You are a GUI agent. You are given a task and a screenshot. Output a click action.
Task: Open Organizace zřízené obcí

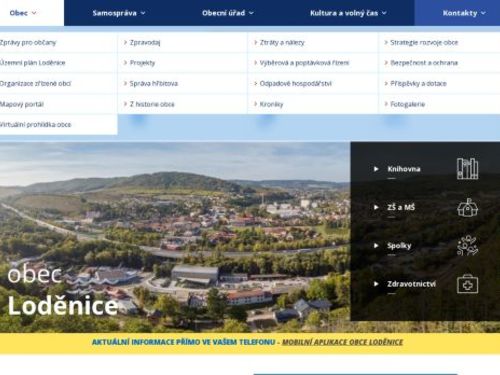tap(36, 83)
